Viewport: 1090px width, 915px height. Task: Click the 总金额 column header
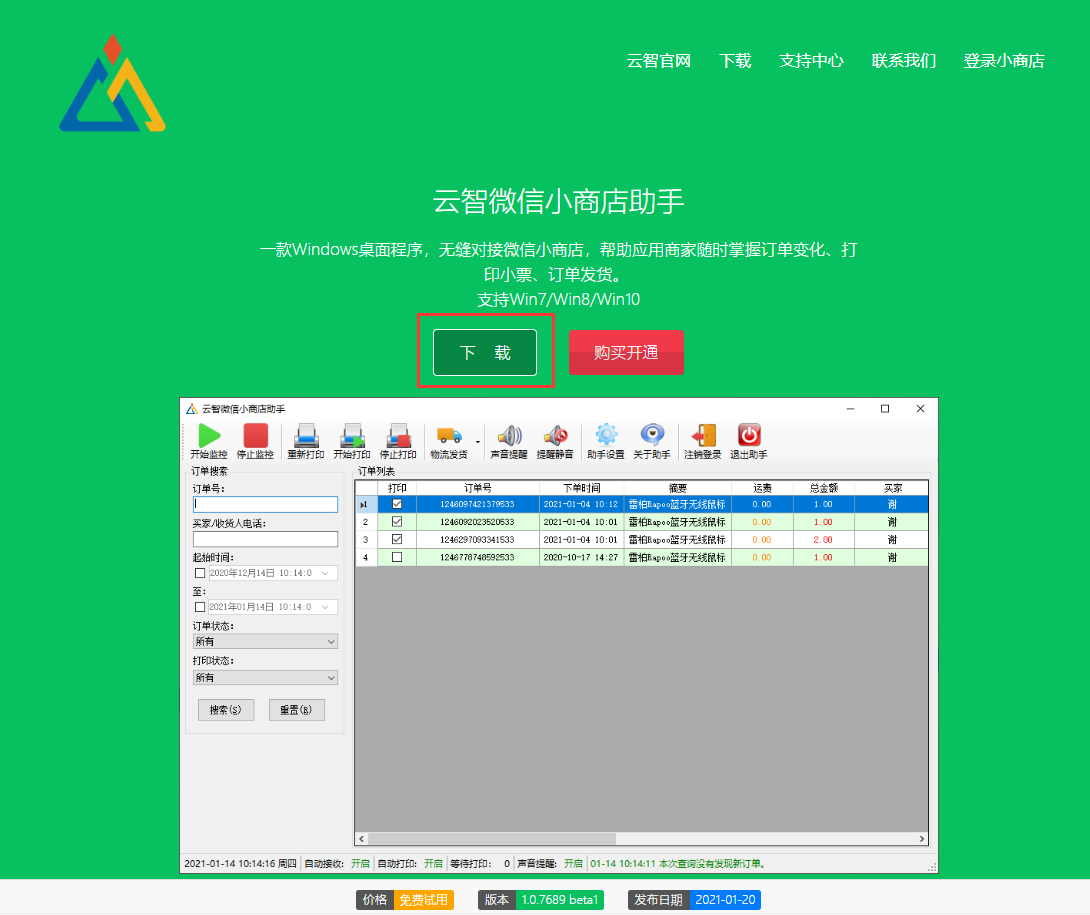tap(823, 488)
